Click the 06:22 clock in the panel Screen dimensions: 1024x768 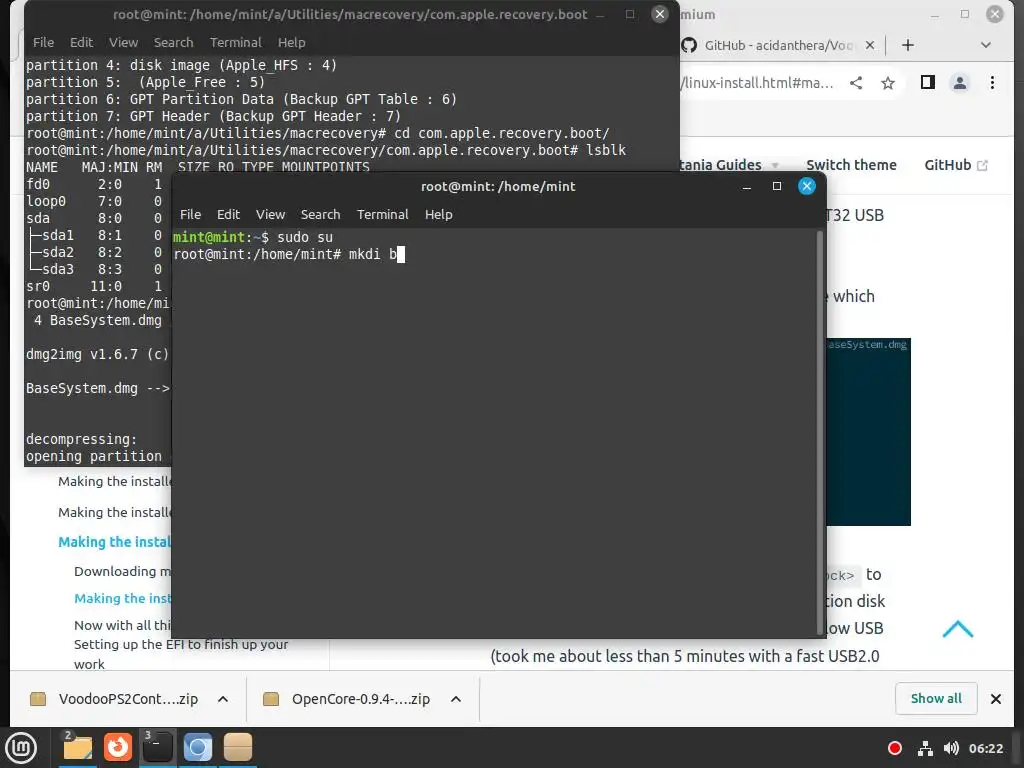(x=985, y=748)
